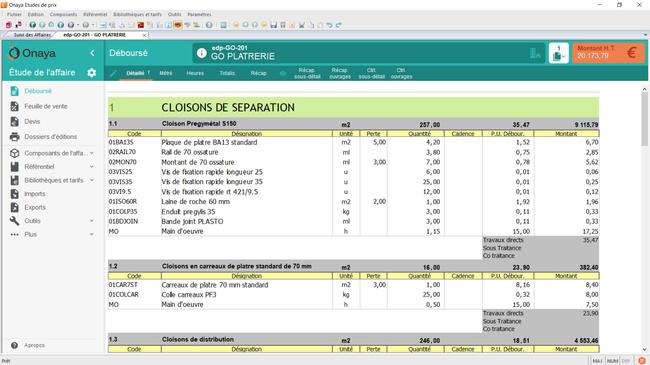This screenshot has width=650, height=365.
Task: Open the Paramètres menu
Action: [x=199, y=14]
